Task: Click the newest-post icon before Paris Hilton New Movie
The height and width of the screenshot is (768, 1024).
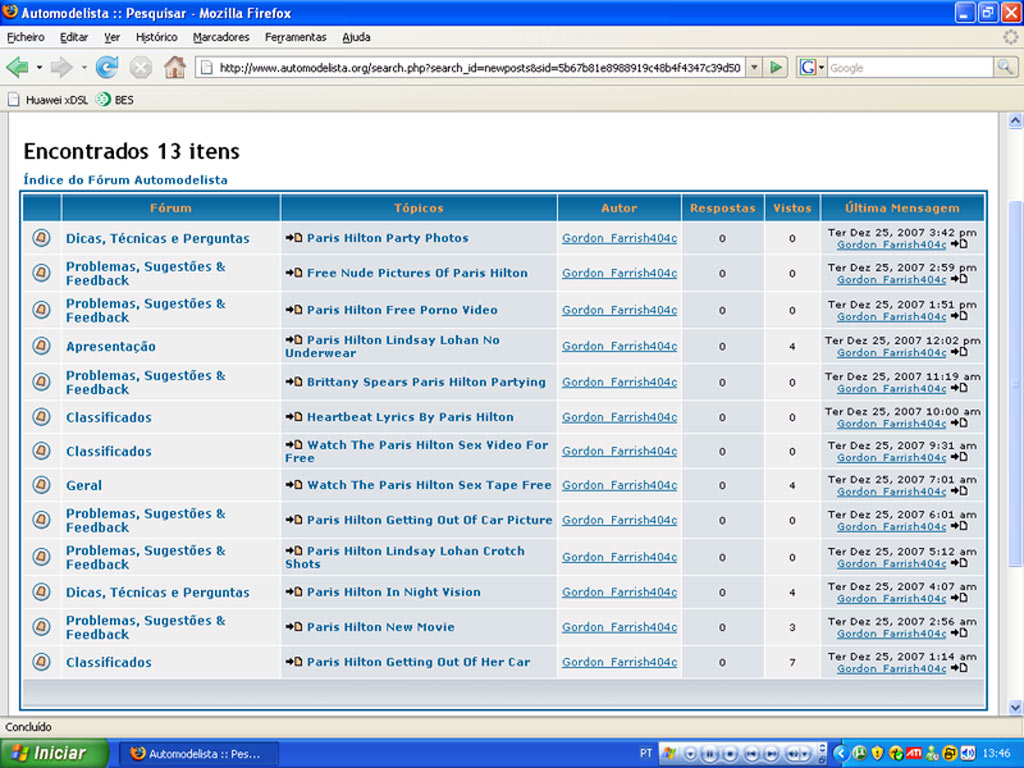Action: click(294, 626)
